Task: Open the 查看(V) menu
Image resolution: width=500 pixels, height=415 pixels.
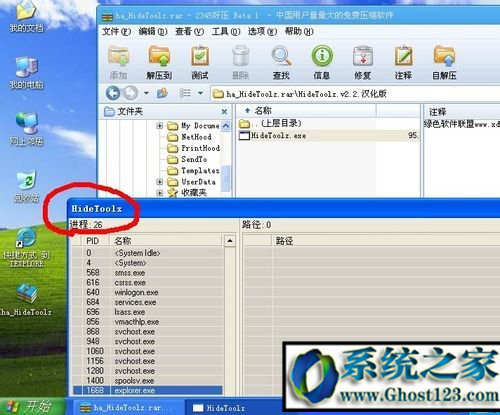Action: 189,32
